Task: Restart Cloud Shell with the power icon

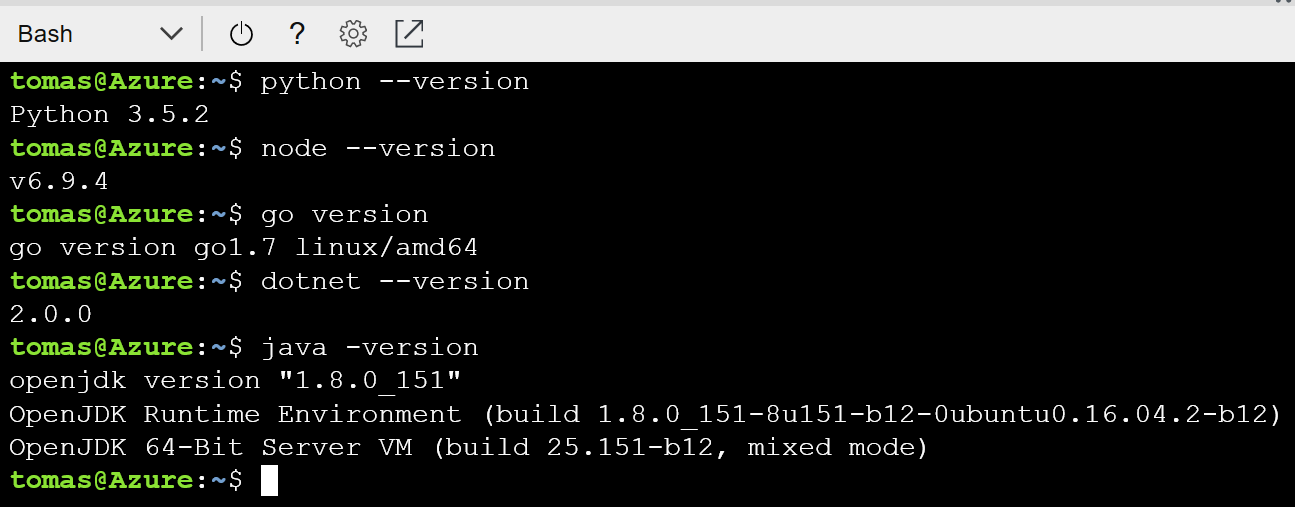Action: click(241, 34)
